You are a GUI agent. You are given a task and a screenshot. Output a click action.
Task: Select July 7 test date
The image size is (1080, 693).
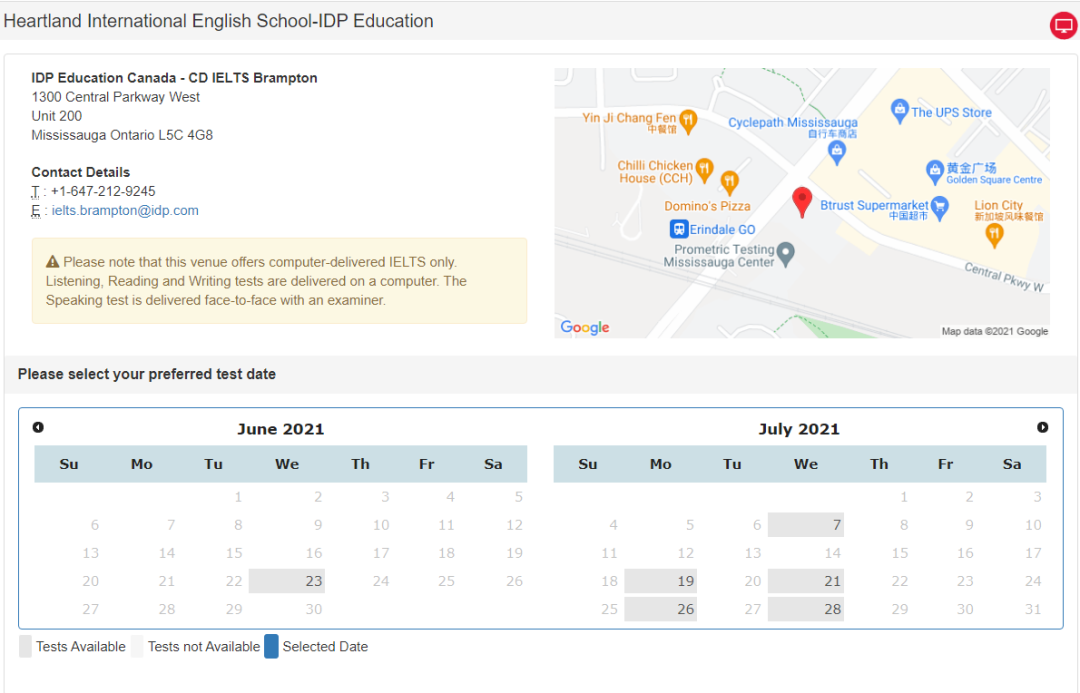(x=806, y=525)
